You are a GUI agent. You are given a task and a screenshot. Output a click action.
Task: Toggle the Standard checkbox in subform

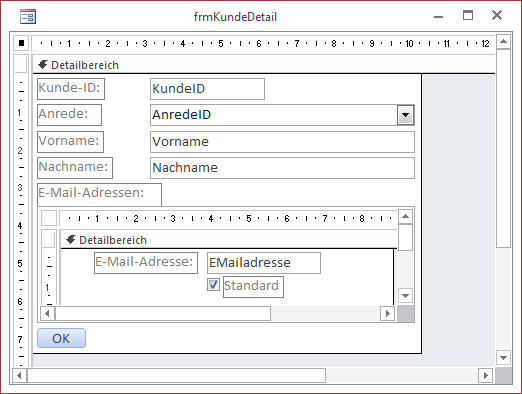213,285
